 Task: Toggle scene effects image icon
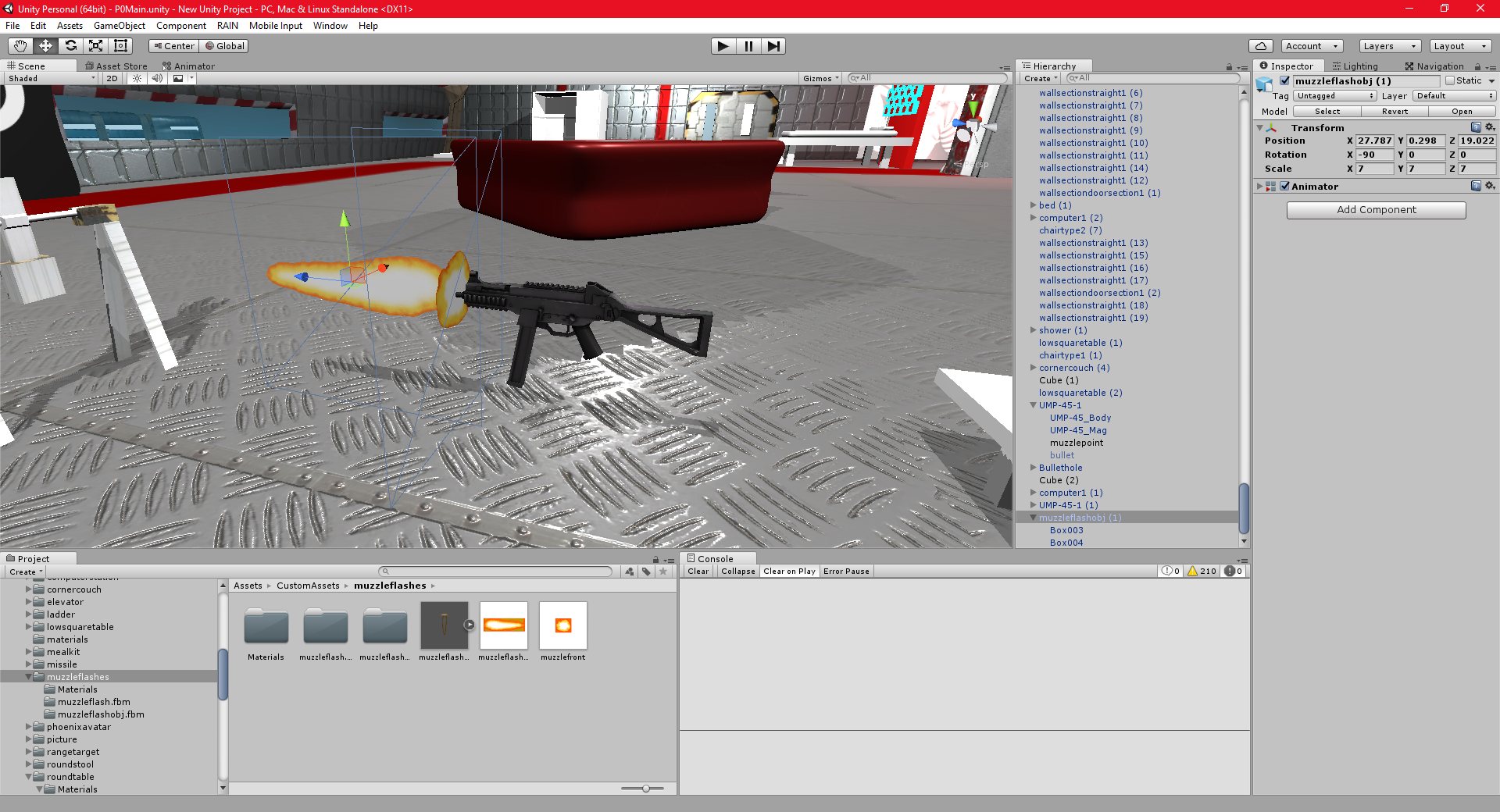(178, 78)
